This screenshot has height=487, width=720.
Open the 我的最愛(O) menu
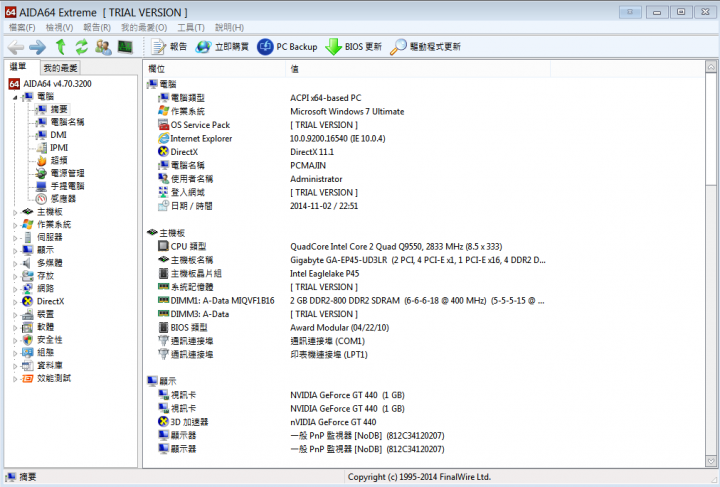tap(144, 28)
